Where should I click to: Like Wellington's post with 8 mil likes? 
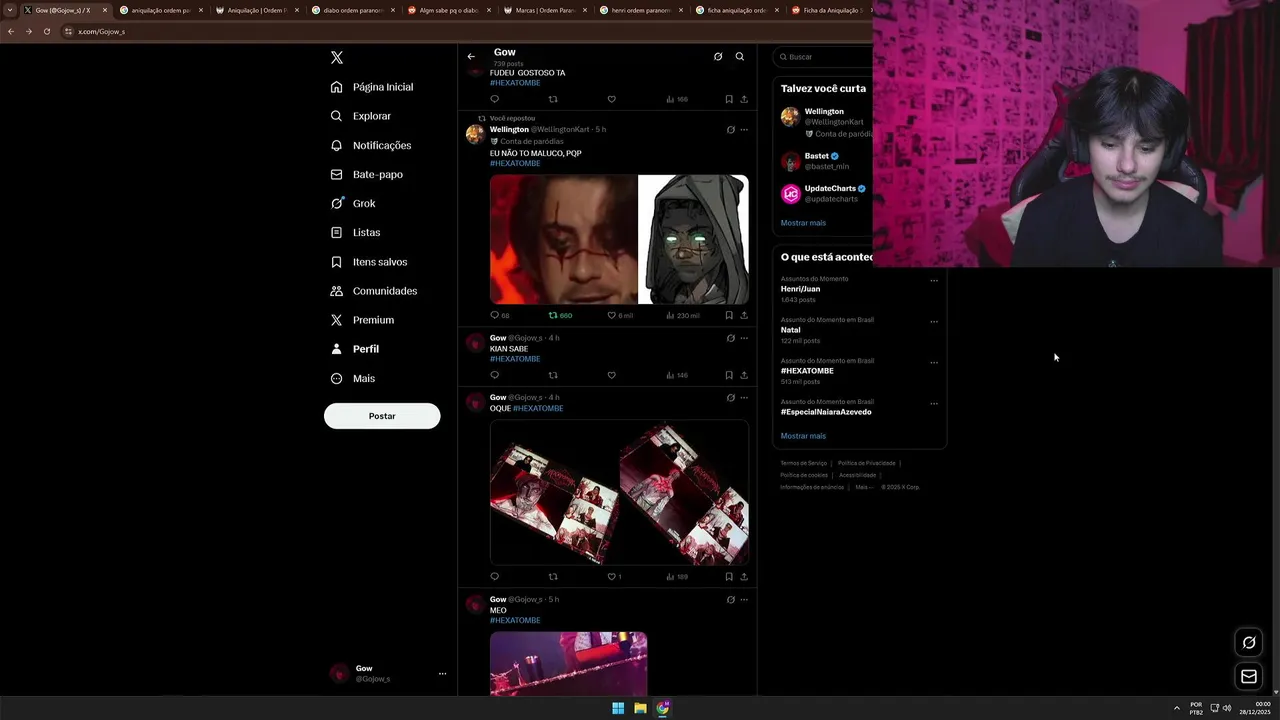(620, 315)
